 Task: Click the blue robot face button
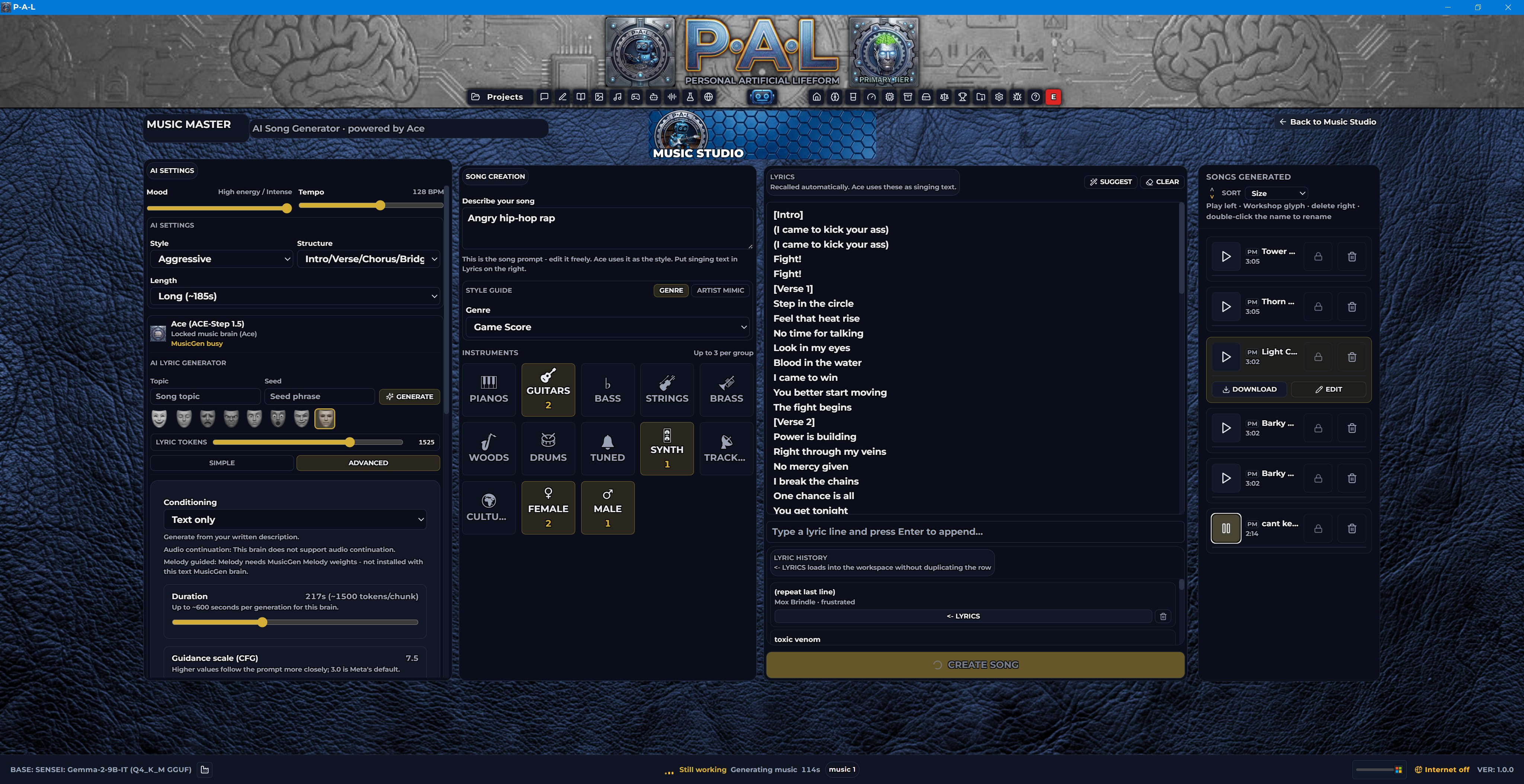click(762, 96)
